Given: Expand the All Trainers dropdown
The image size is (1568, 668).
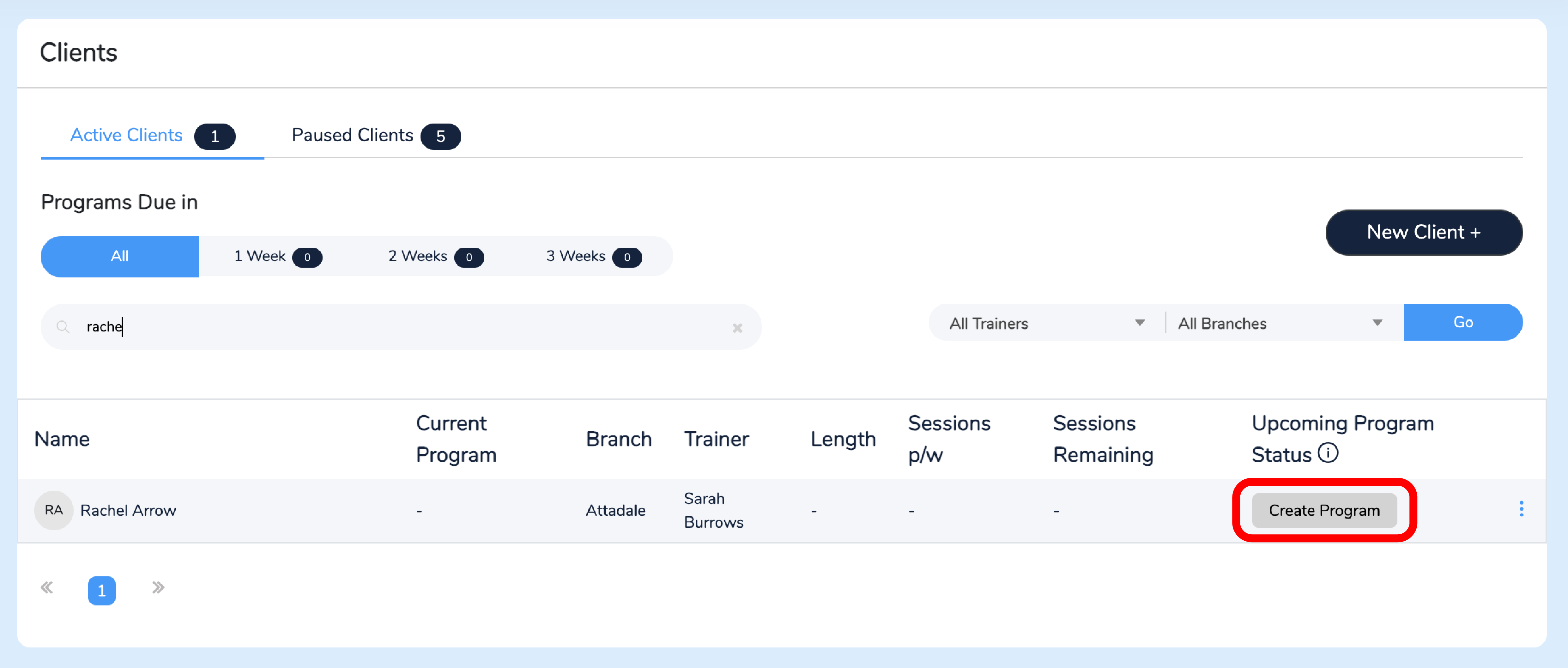Looking at the screenshot, I should (x=1046, y=323).
